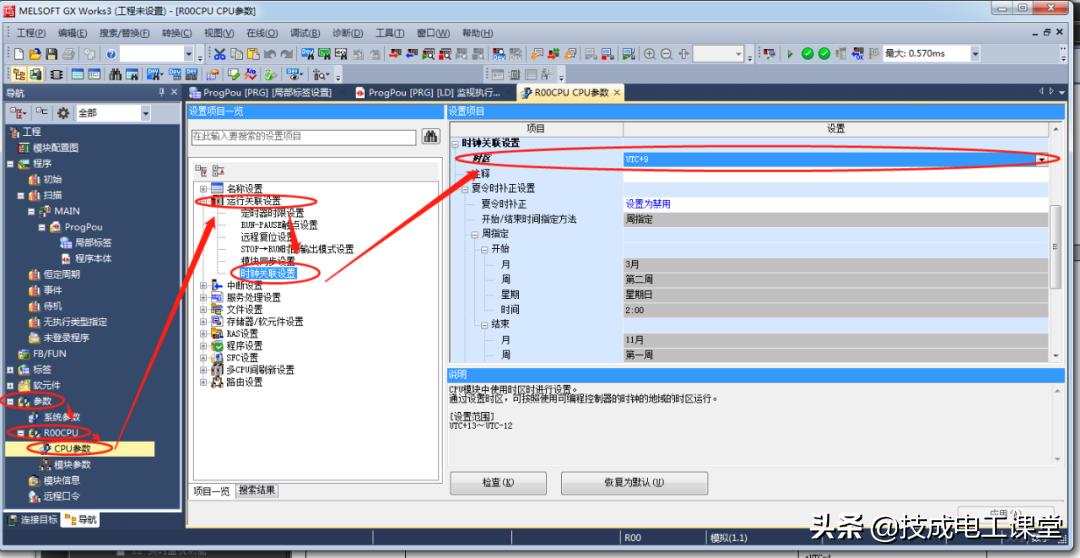1080x558 pixels.
Task: Click the 检查(K) button
Action: click(x=498, y=483)
